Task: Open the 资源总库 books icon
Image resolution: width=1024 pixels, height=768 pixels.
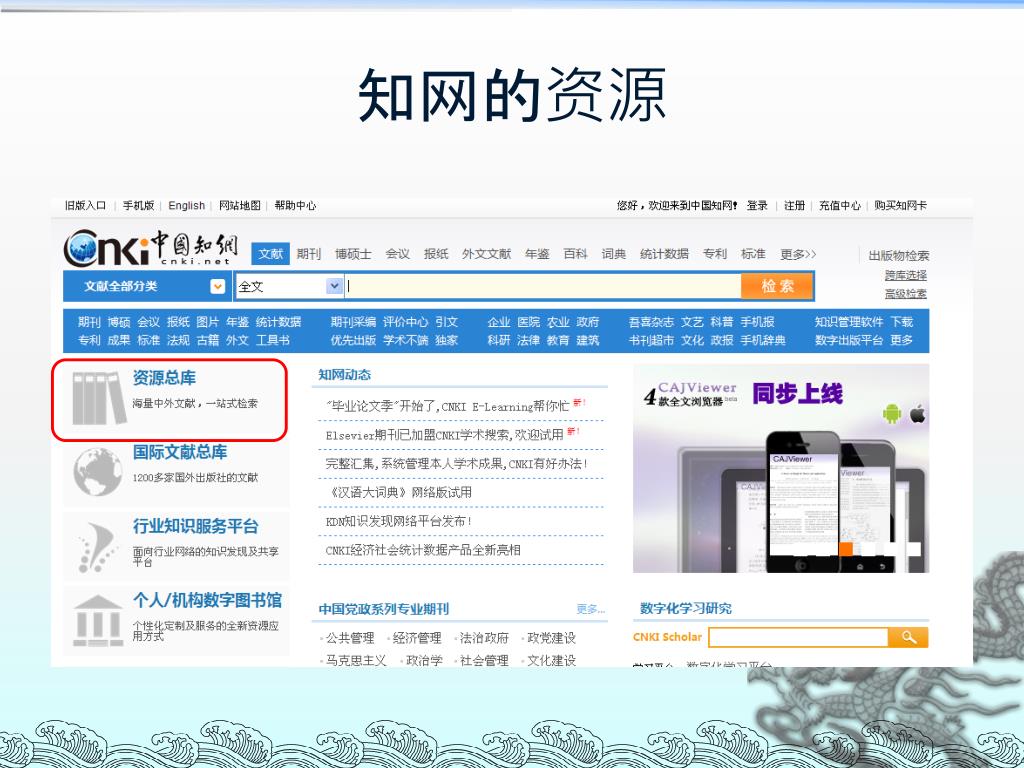Action: pos(99,398)
